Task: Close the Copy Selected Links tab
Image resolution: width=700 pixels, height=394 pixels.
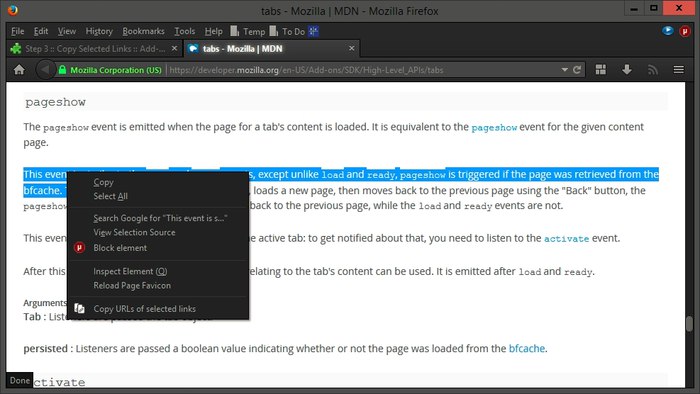Action: point(175,48)
